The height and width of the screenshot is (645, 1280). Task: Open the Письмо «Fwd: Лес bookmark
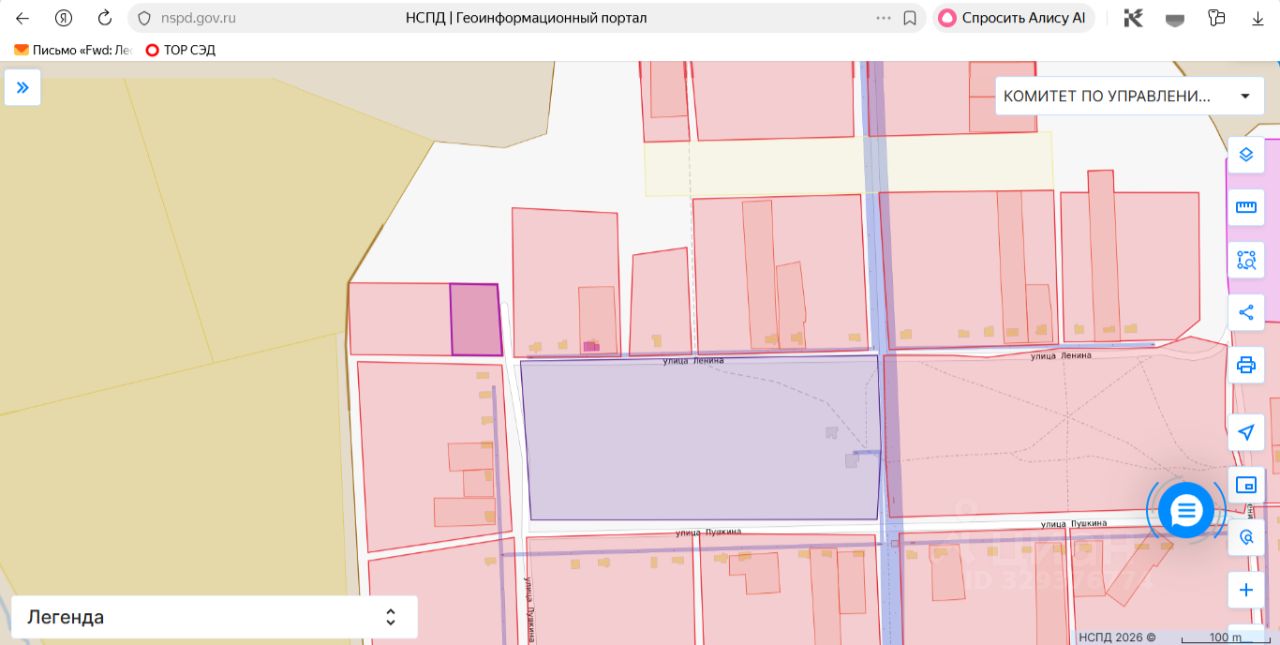[72, 50]
